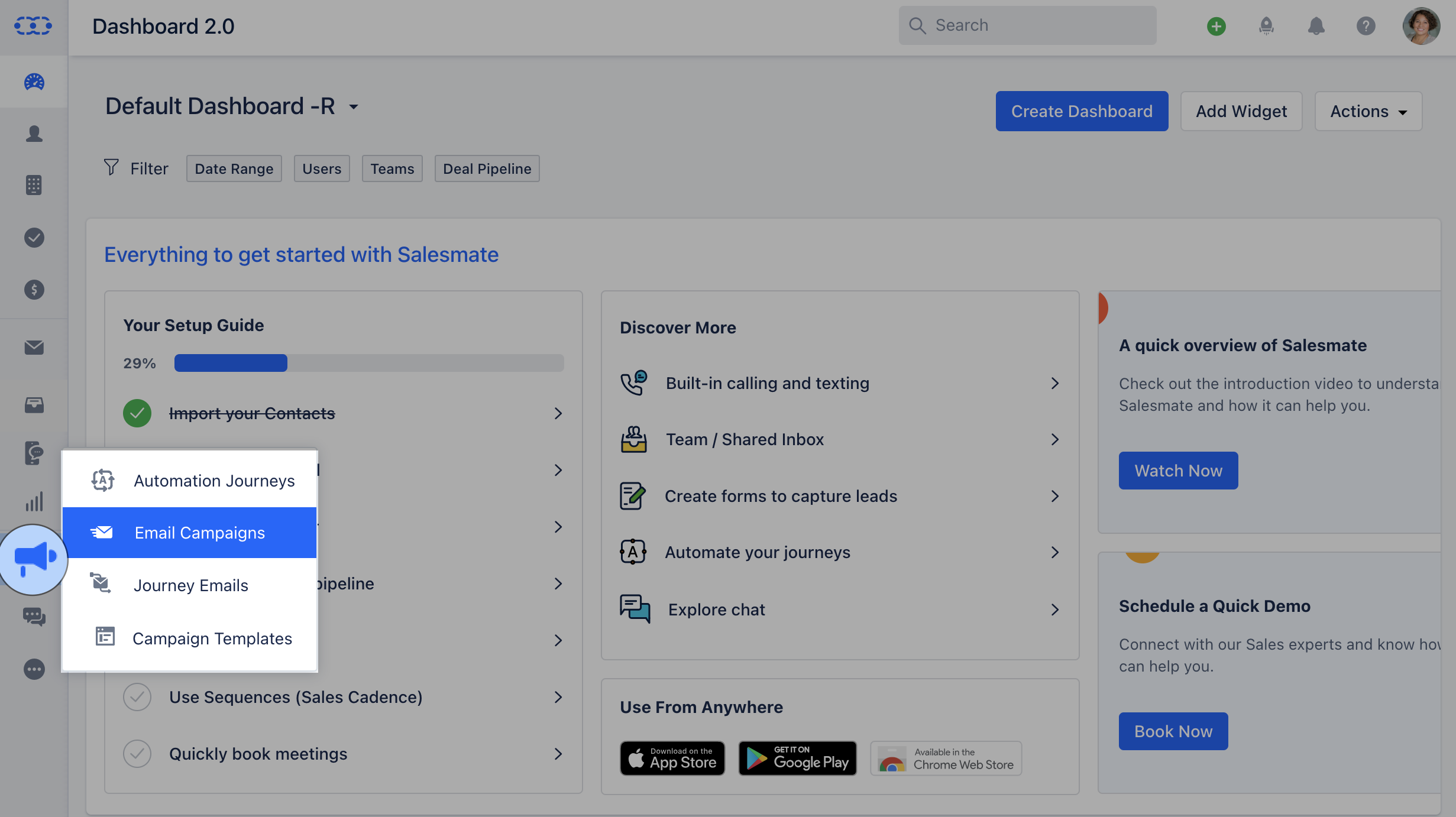Open the Chats speech bubble icon
Image resolution: width=1456 pixels, height=817 pixels.
click(x=34, y=617)
